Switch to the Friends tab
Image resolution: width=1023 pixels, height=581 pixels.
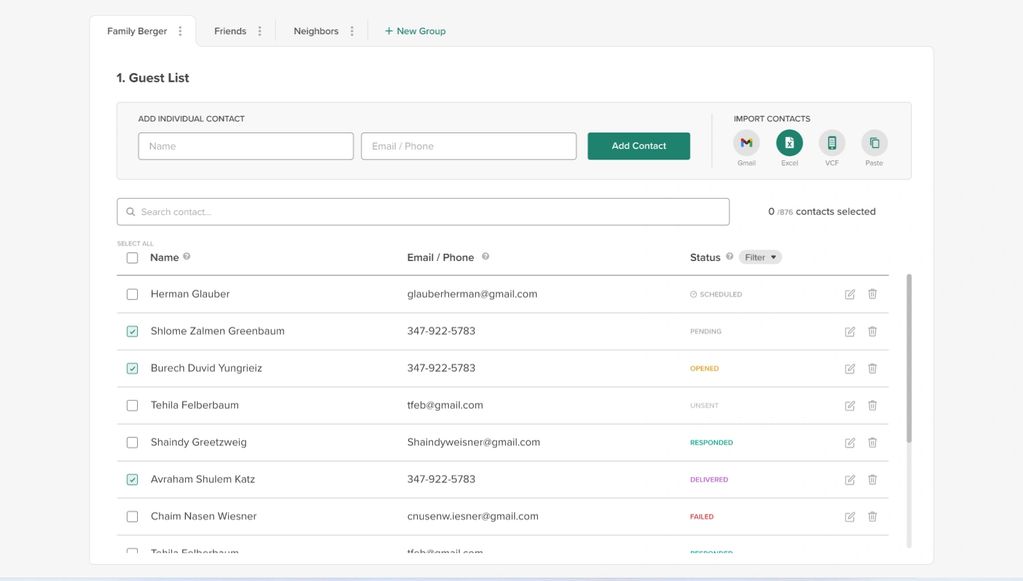[x=230, y=31]
